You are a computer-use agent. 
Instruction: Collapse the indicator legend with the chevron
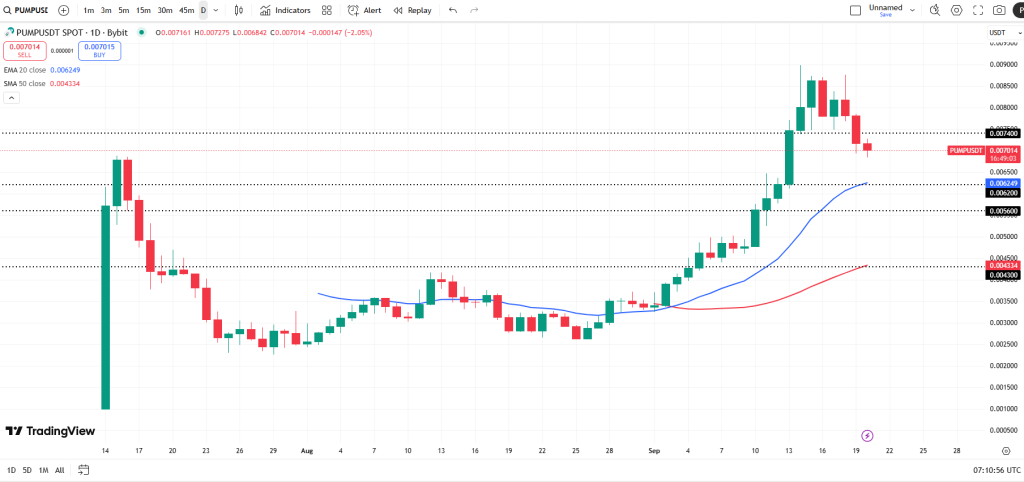[x=12, y=98]
